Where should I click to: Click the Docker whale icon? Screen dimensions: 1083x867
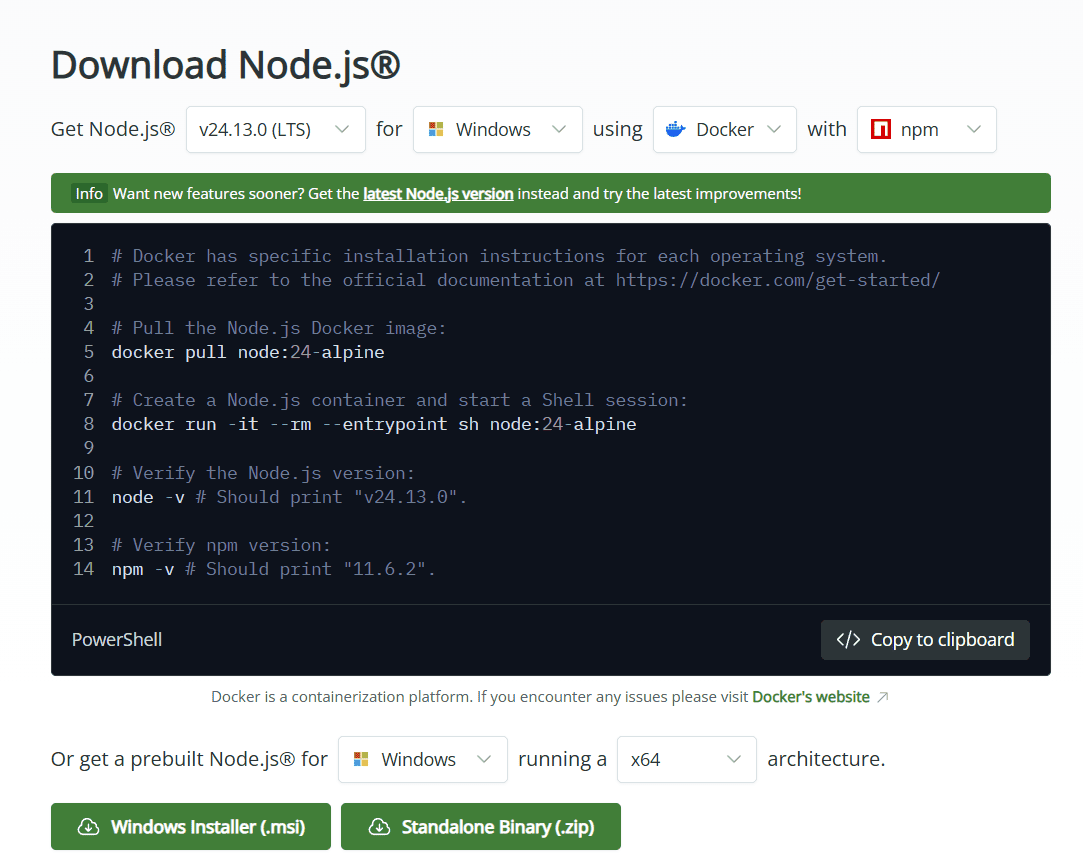[675, 129]
